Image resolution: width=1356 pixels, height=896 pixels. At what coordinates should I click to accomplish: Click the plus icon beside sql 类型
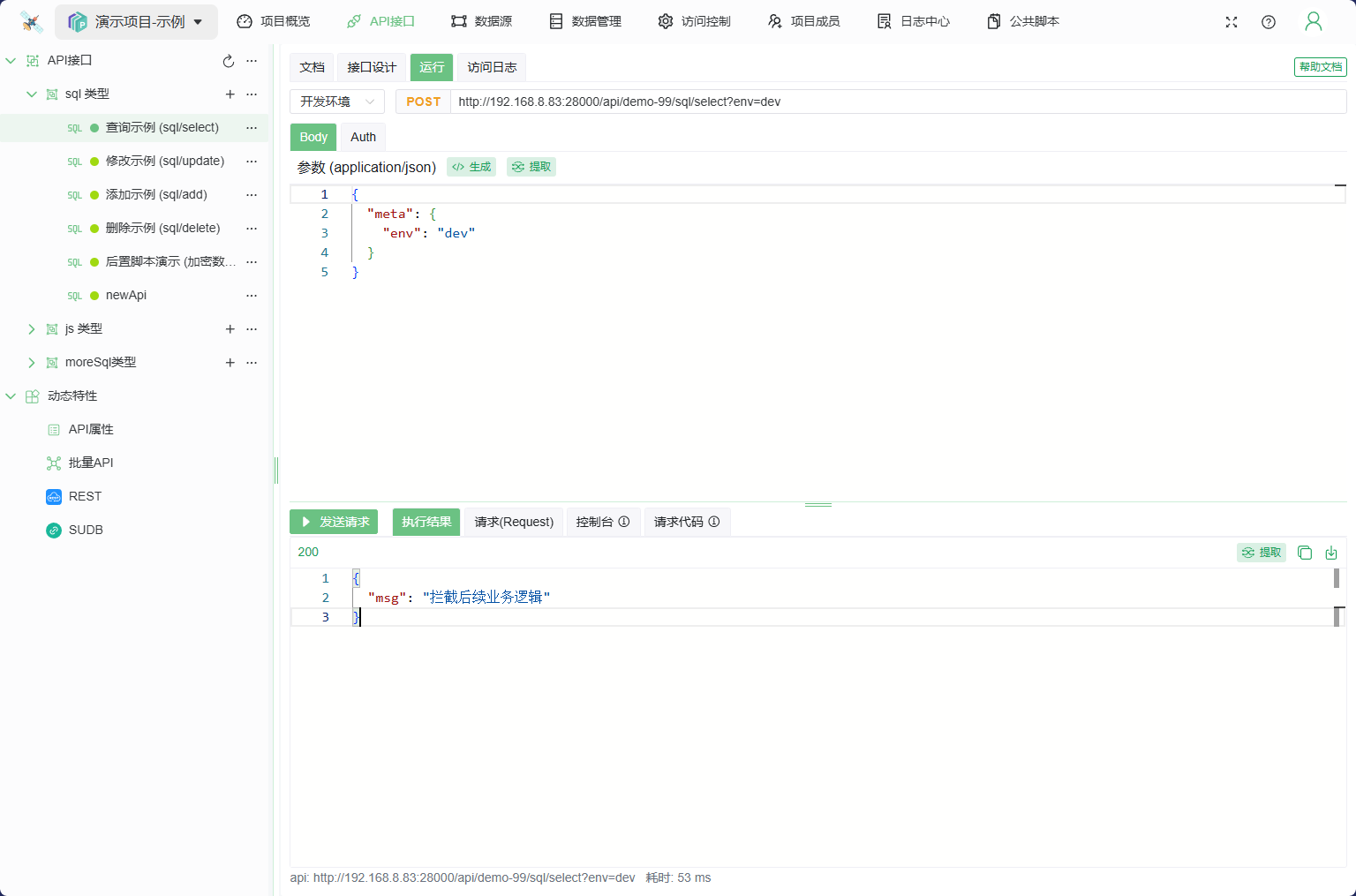230,94
